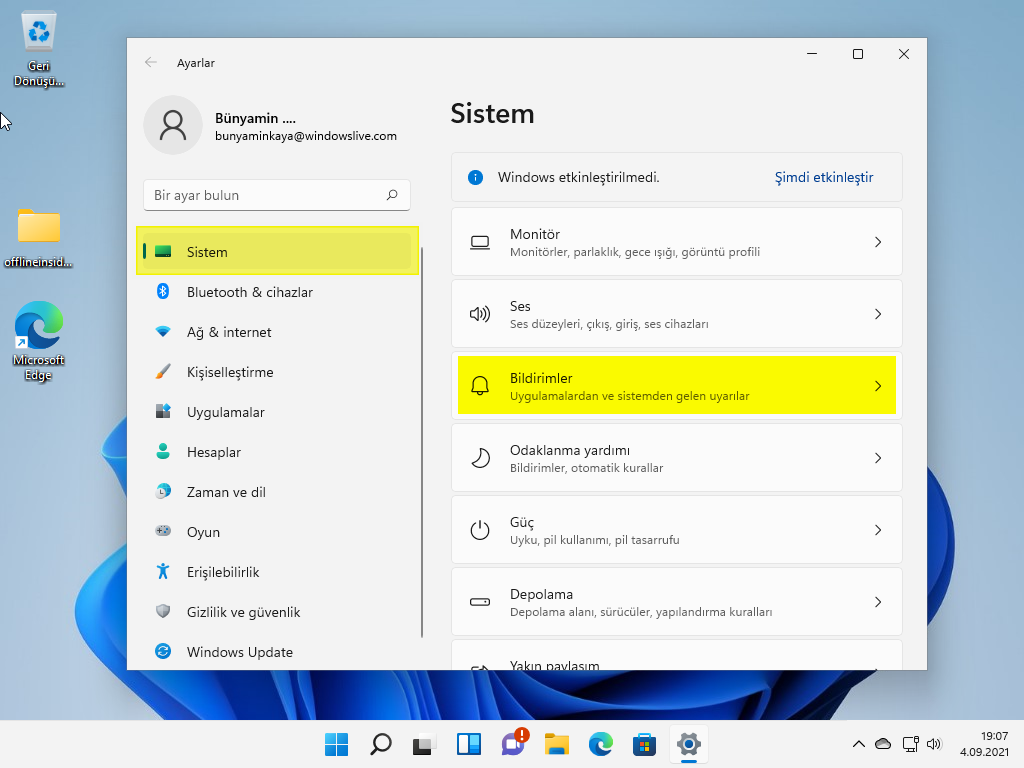
Task: Expand the Monitör settings chevron
Action: (x=878, y=241)
